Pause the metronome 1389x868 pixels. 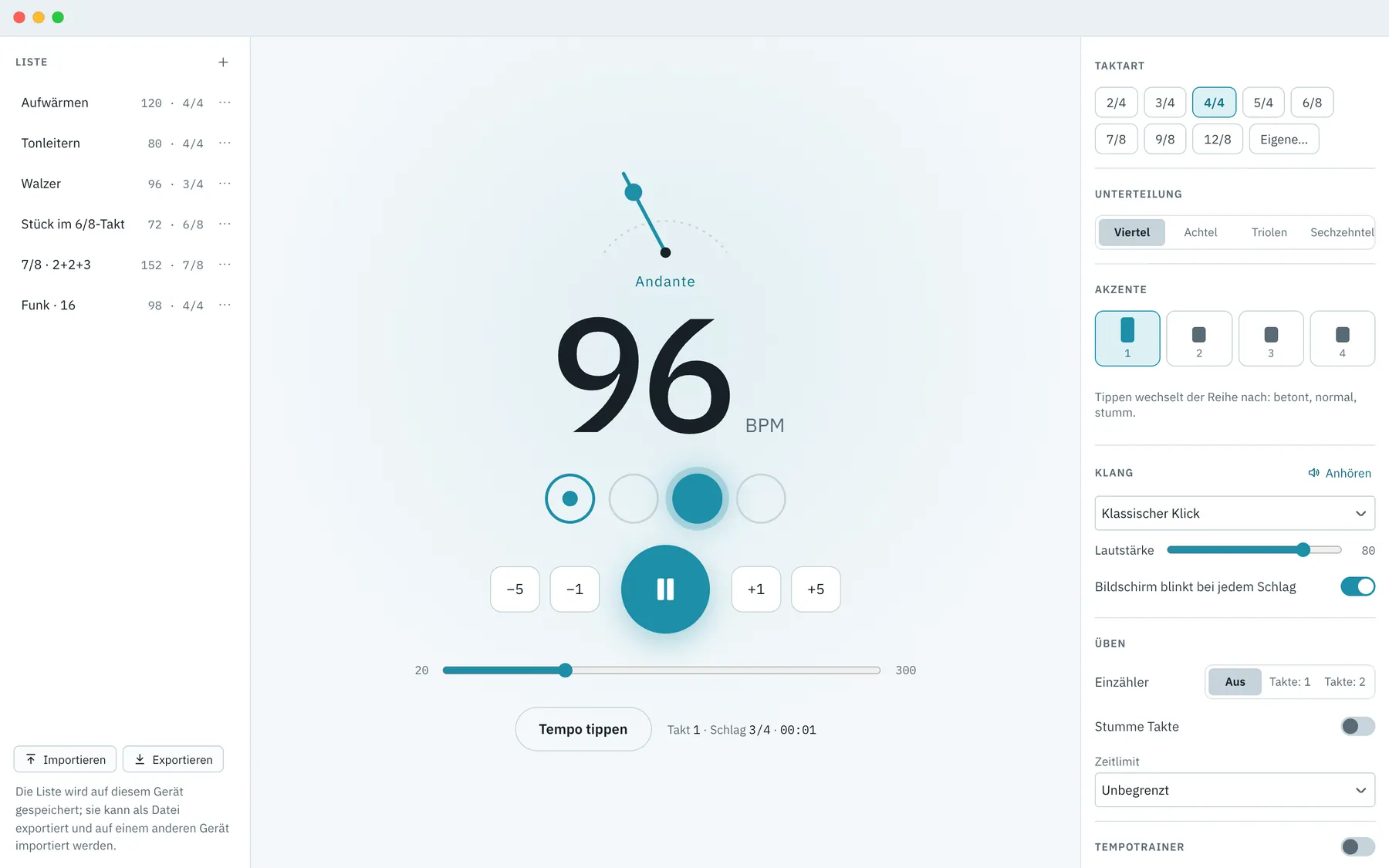[x=665, y=589]
